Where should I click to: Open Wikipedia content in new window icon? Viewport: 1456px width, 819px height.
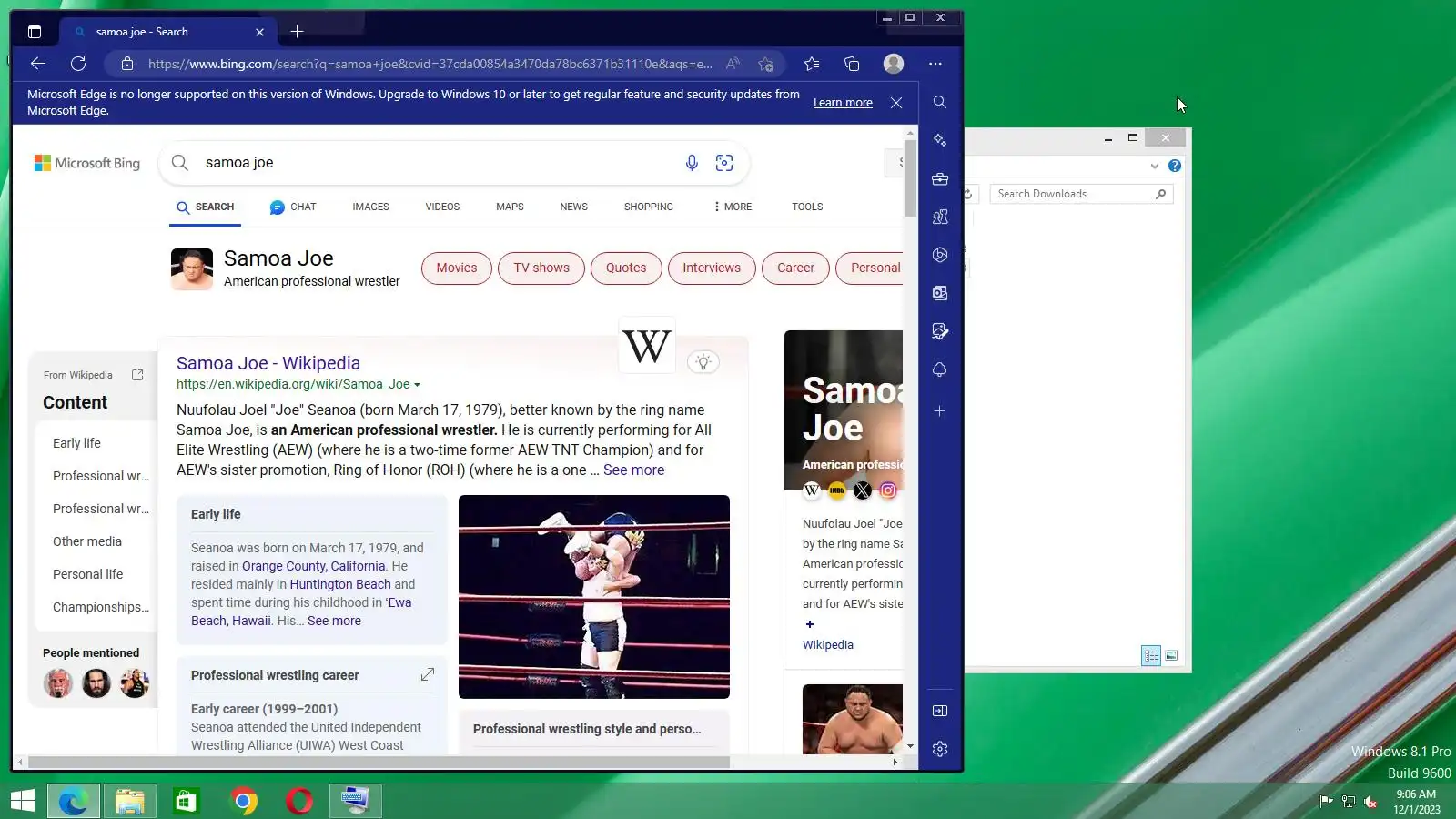137,375
